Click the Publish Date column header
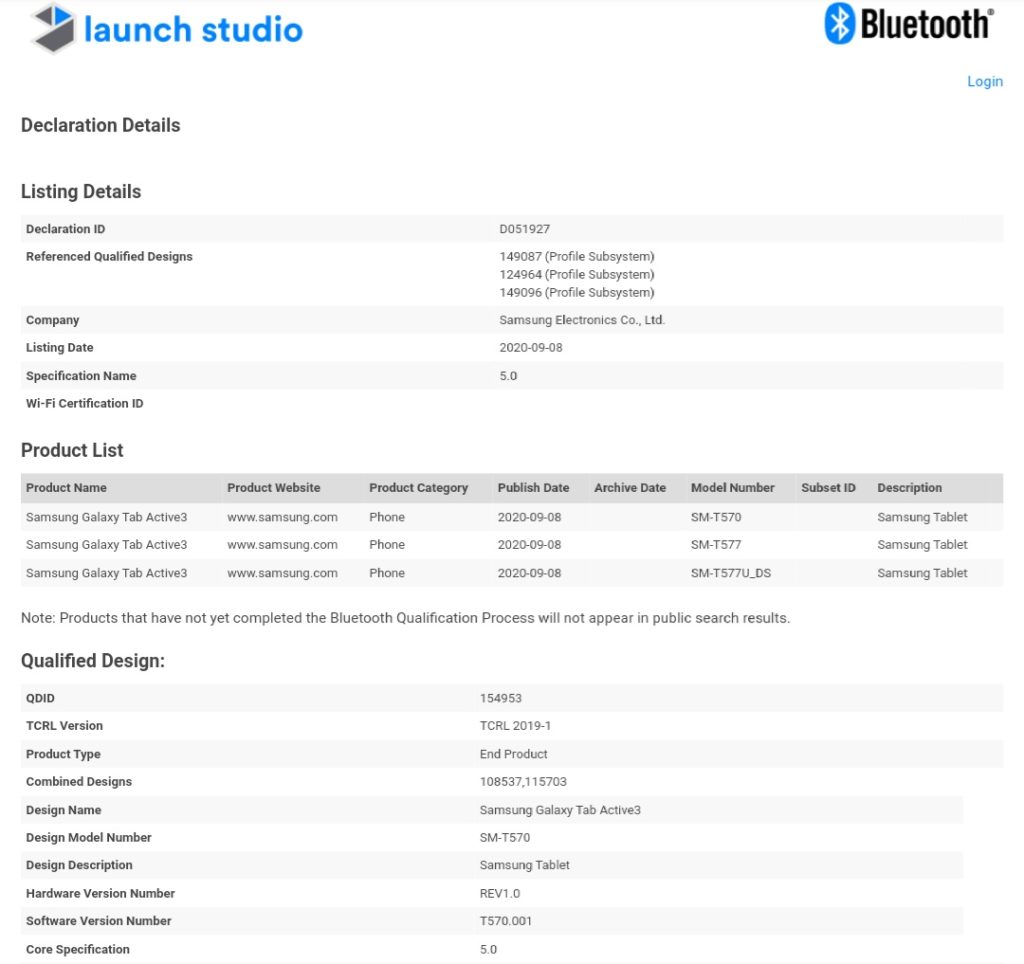1024x964 pixels. click(533, 488)
